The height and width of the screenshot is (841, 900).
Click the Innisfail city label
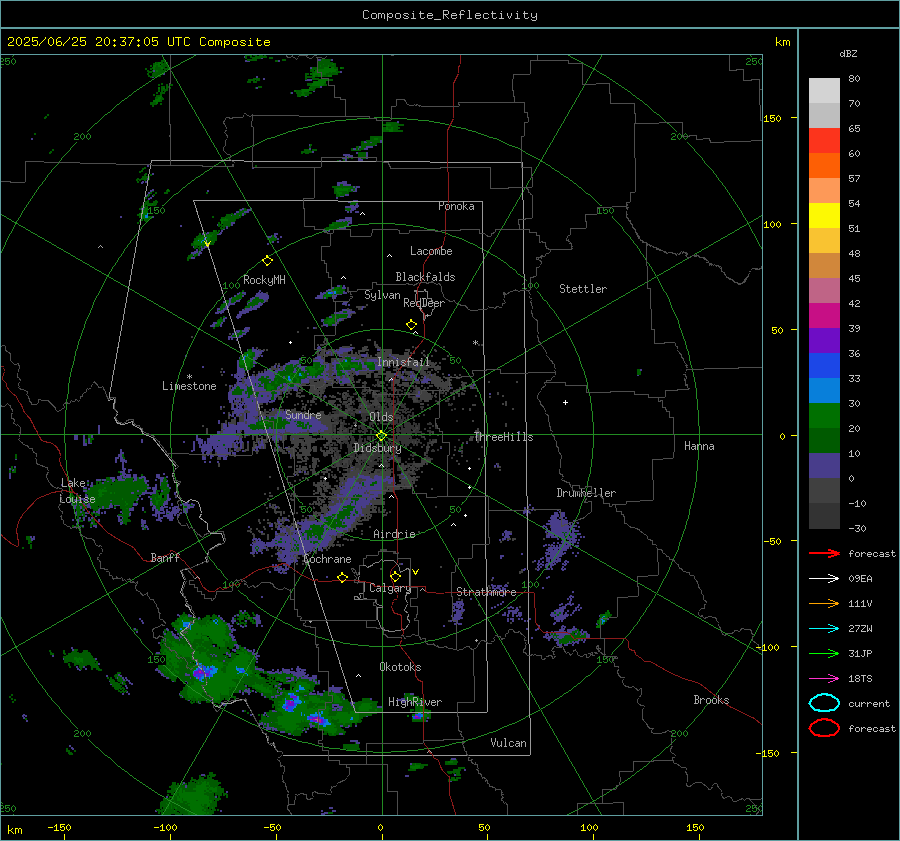click(403, 362)
